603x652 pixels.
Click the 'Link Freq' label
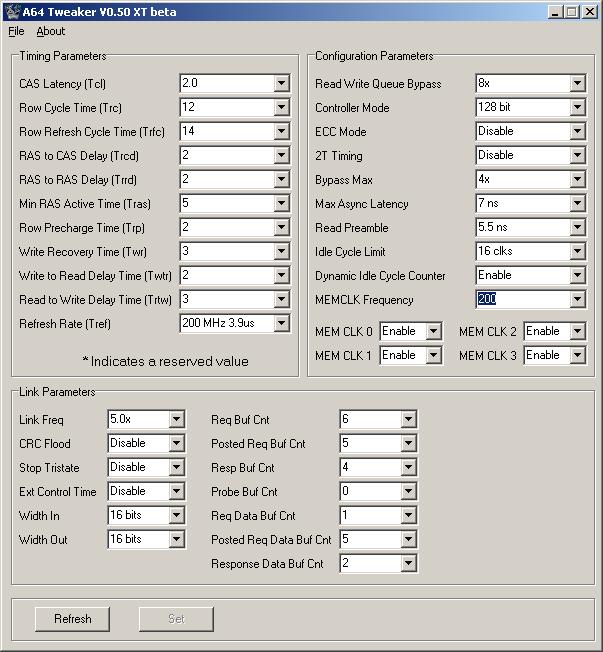(x=41, y=420)
